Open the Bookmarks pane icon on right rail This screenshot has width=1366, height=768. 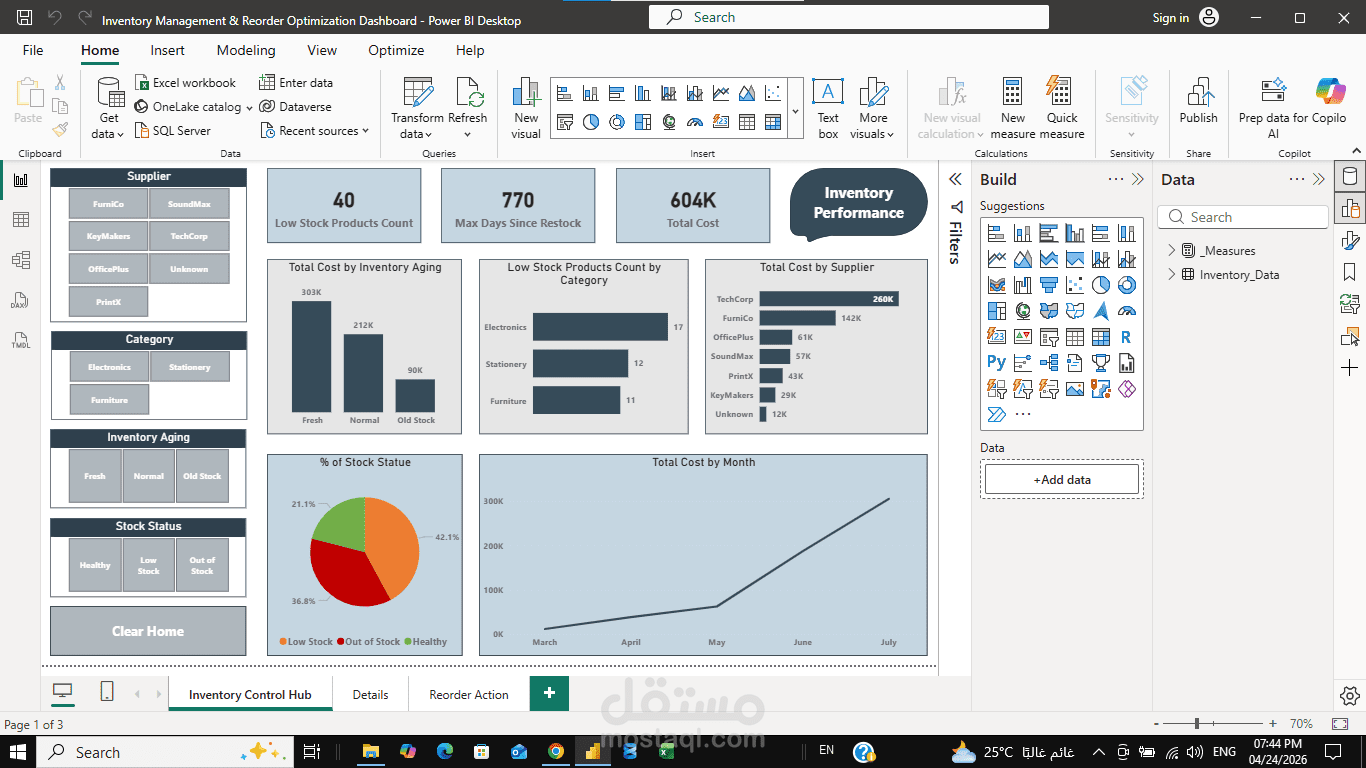pyautogui.click(x=1350, y=272)
